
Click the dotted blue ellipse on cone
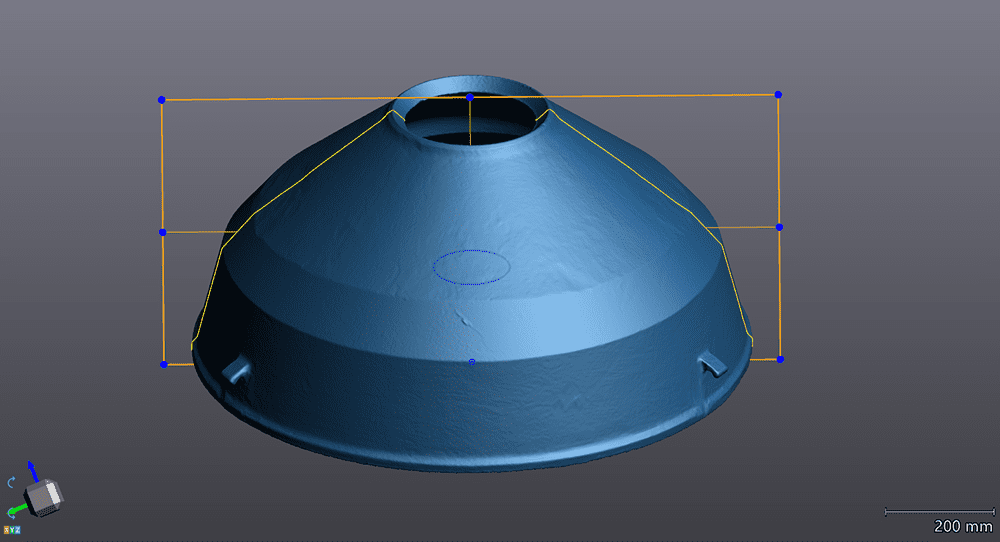pos(471,267)
